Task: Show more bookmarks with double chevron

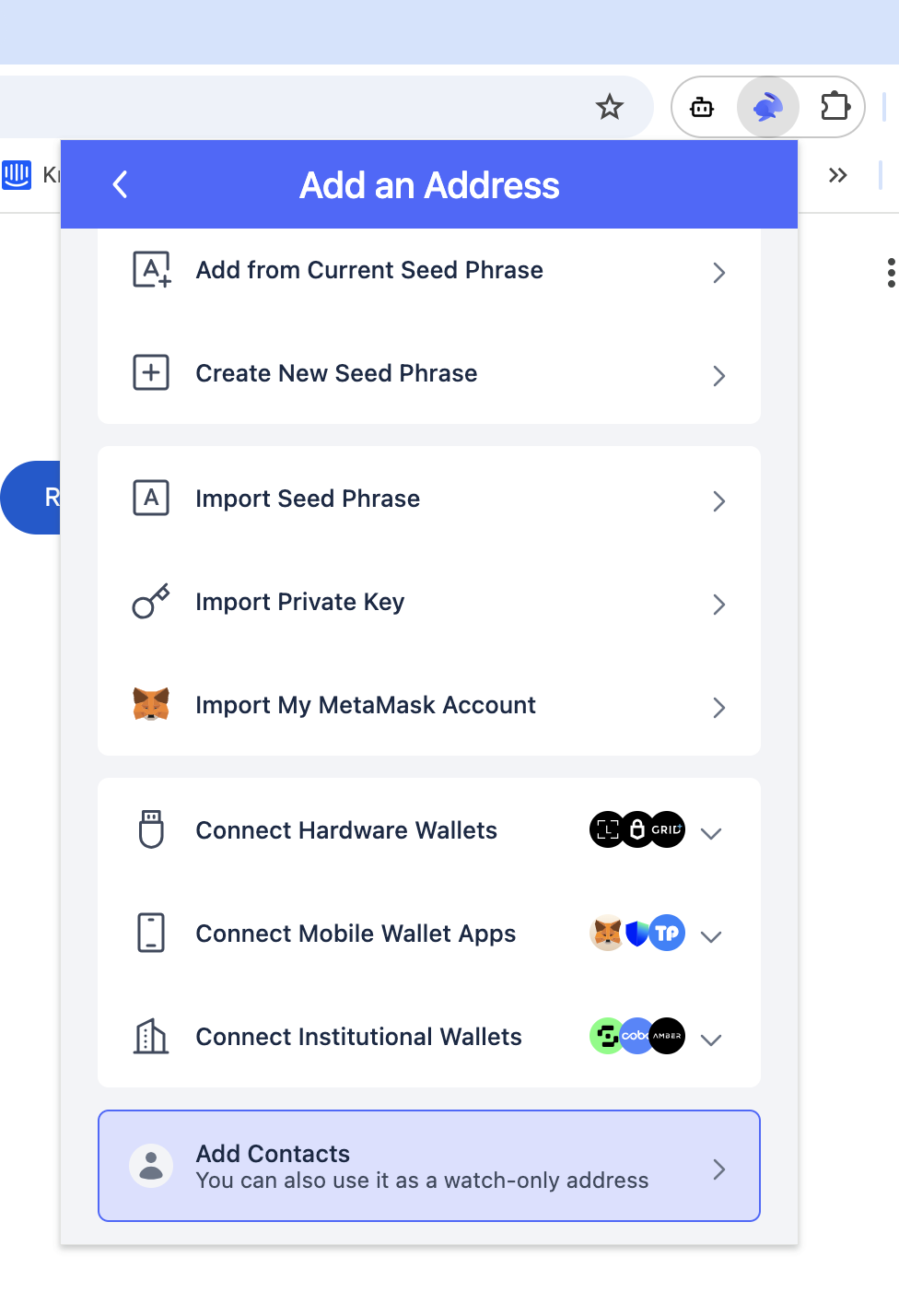Action: pos(837,175)
